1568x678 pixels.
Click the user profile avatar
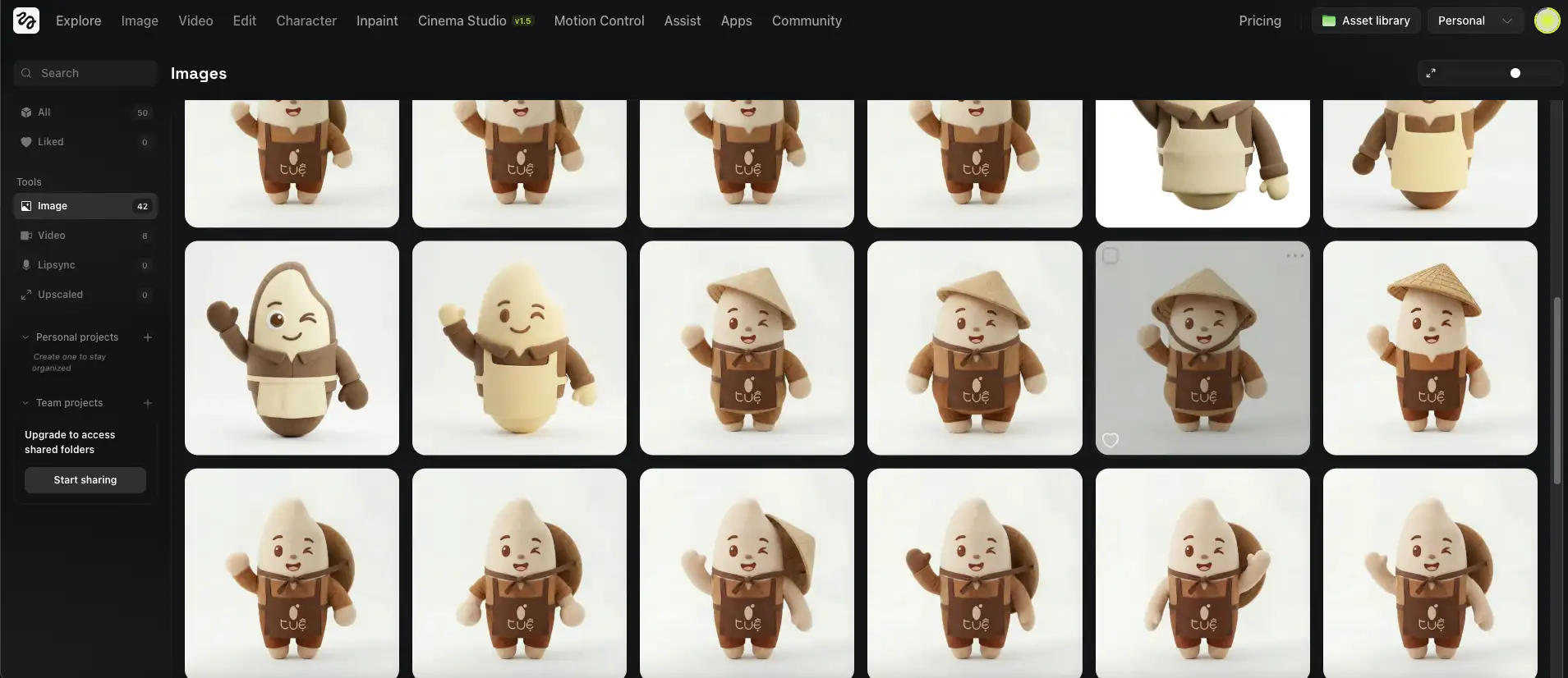[1547, 21]
